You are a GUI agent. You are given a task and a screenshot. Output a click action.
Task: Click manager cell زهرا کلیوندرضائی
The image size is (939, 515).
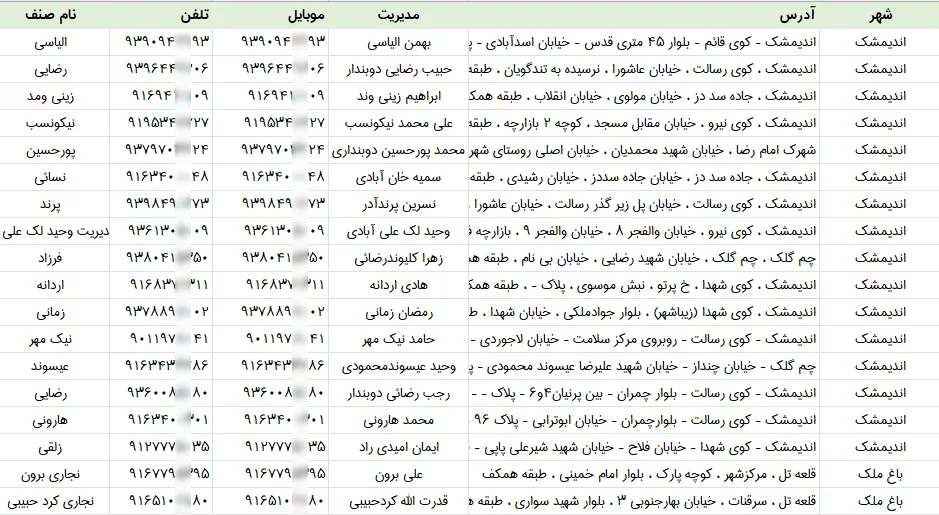(x=398, y=258)
